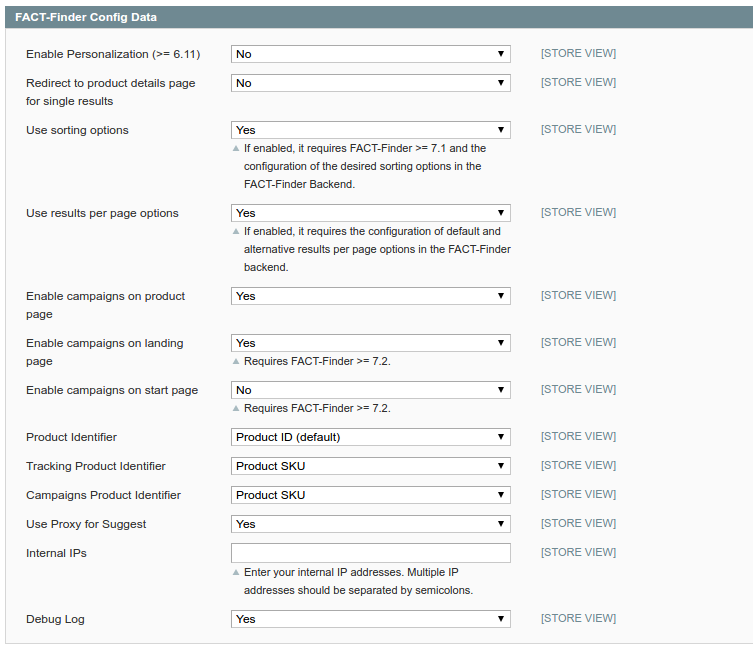
Task: Click the Use Proxy for Suggest label
Action: pos(86,524)
